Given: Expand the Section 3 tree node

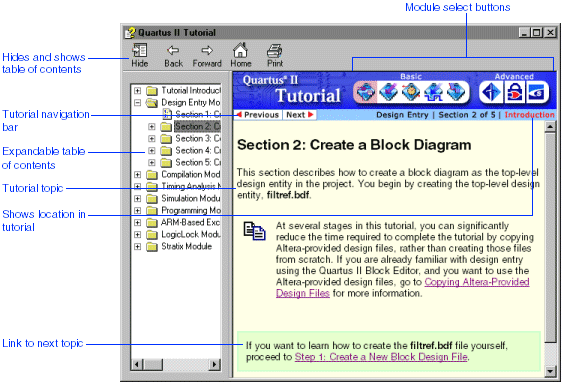Looking at the screenshot, I should [x=152, y=138].
